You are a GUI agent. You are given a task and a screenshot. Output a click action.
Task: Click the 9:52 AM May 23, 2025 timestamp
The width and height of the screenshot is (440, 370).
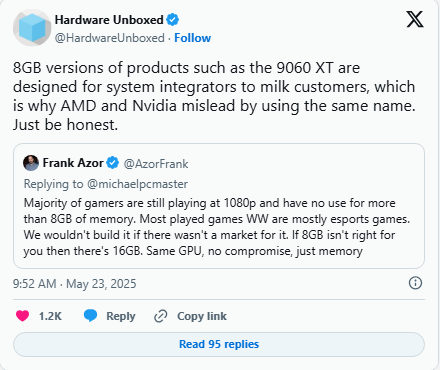pyautogui.click(x=75, y=284)
